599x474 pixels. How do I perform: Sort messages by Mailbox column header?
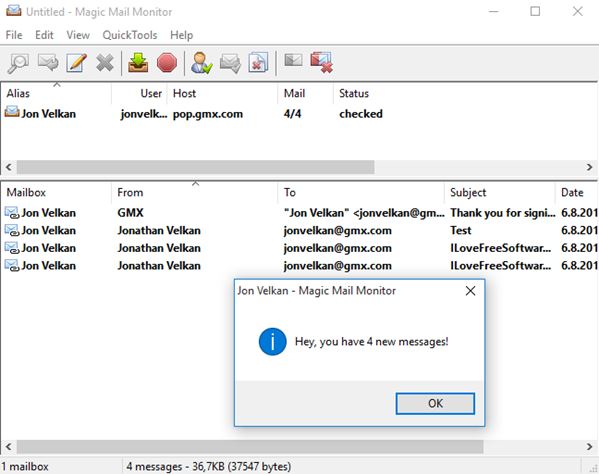point(56,192)
